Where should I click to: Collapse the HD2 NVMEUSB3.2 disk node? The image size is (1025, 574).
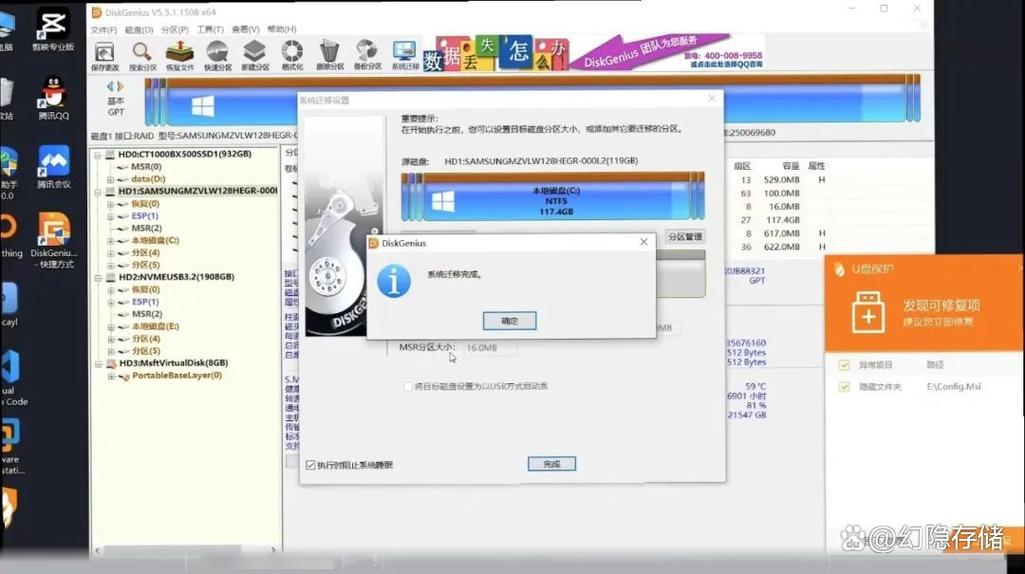pos(97,277)
